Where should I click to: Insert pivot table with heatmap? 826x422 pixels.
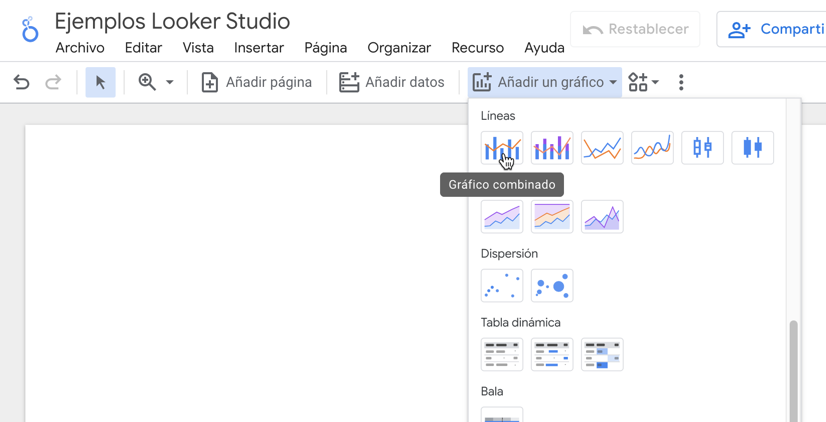602,355
